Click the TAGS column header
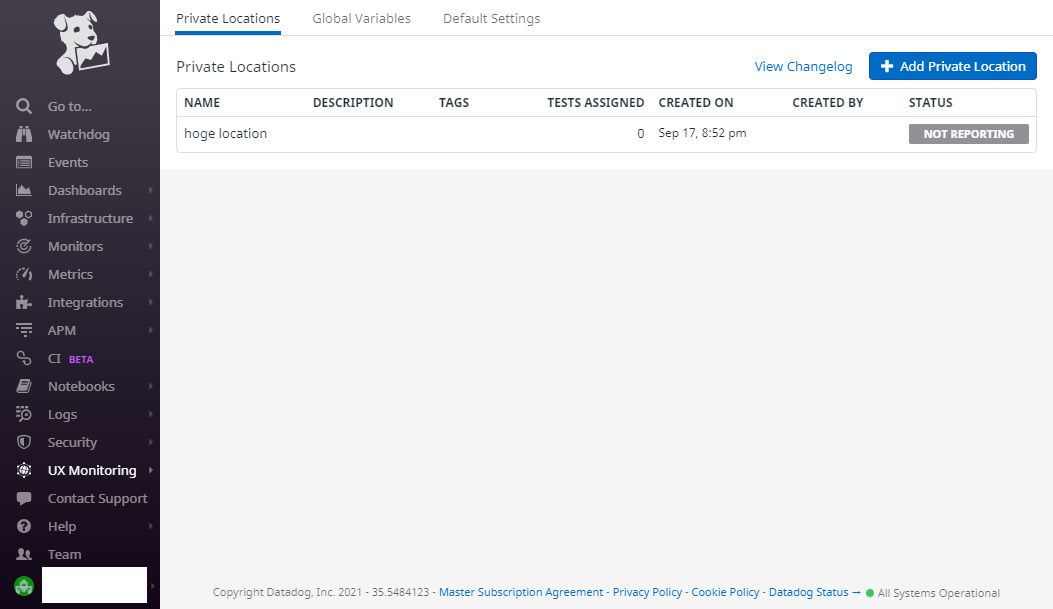Image resolution: width=1053 pixels, height=609 pixels. pos(454,103)
